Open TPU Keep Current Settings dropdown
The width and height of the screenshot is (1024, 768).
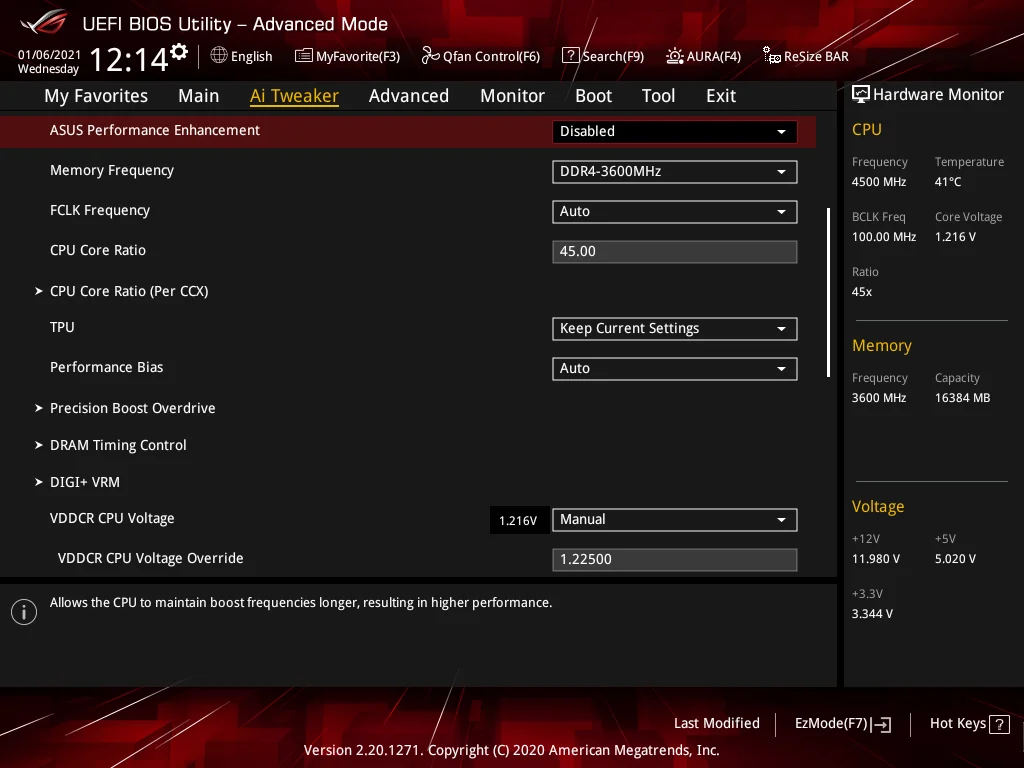pyautogui.click(x=675, y=328)
